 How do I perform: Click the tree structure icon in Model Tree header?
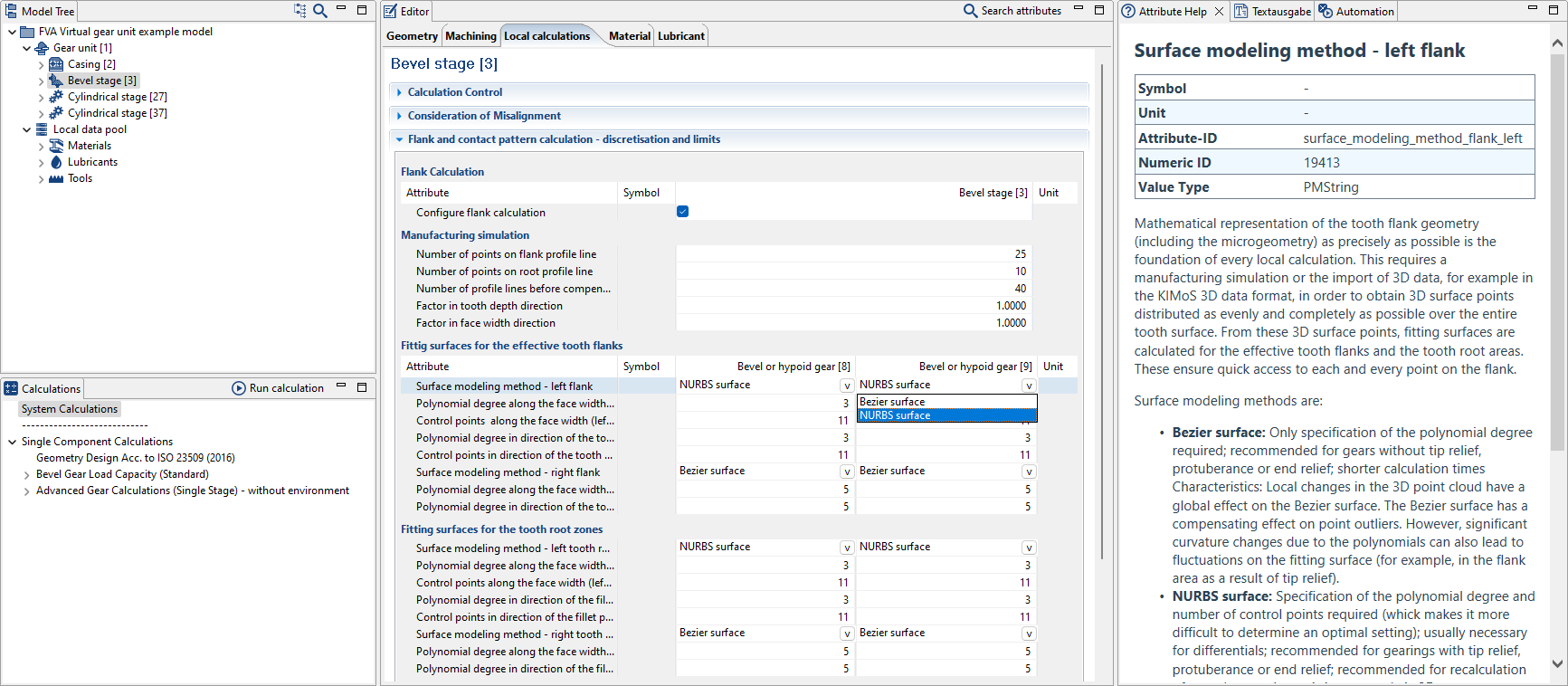coord(299,11)
